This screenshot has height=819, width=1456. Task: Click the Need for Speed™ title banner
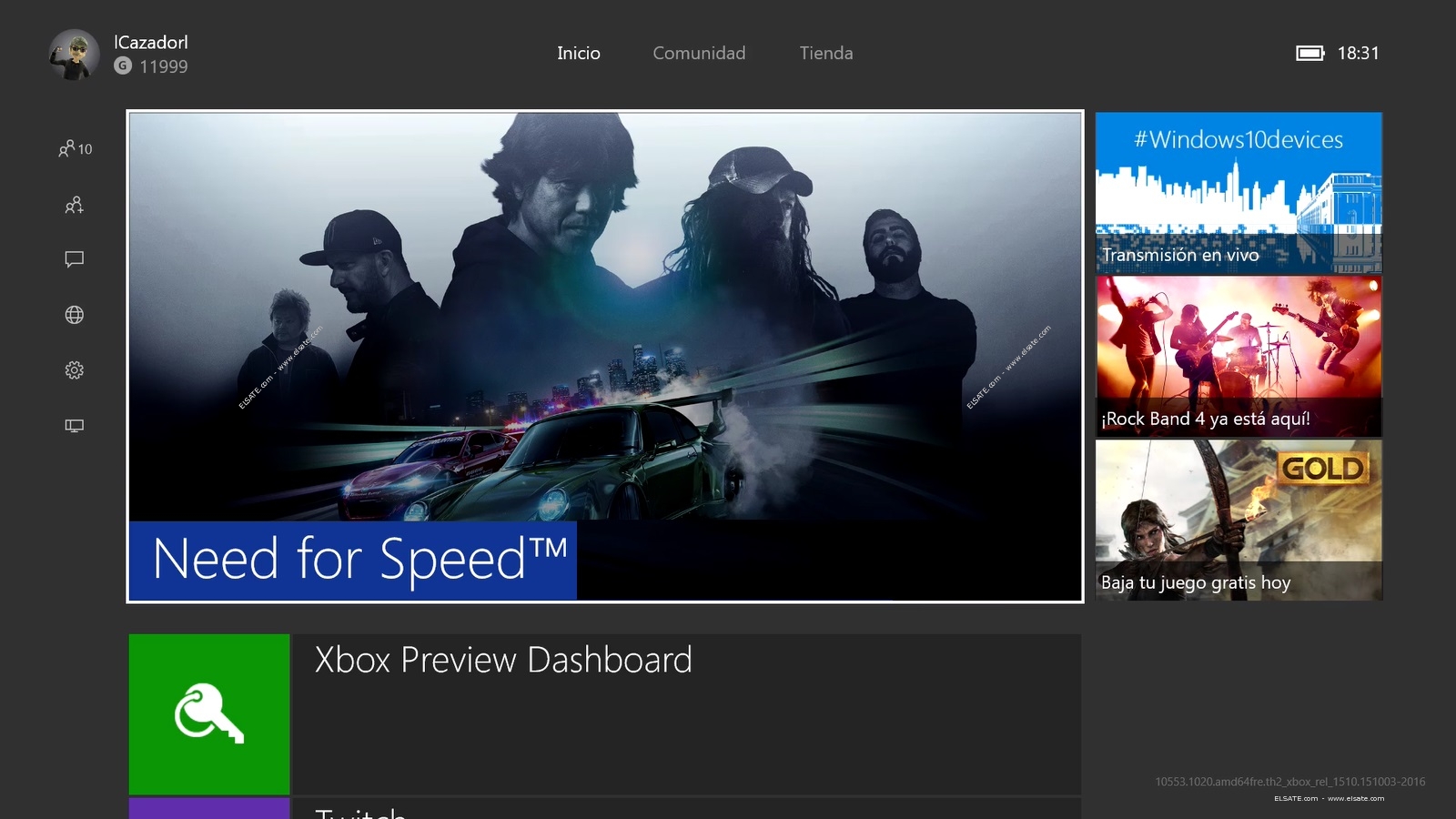click(x=353, y=560)
